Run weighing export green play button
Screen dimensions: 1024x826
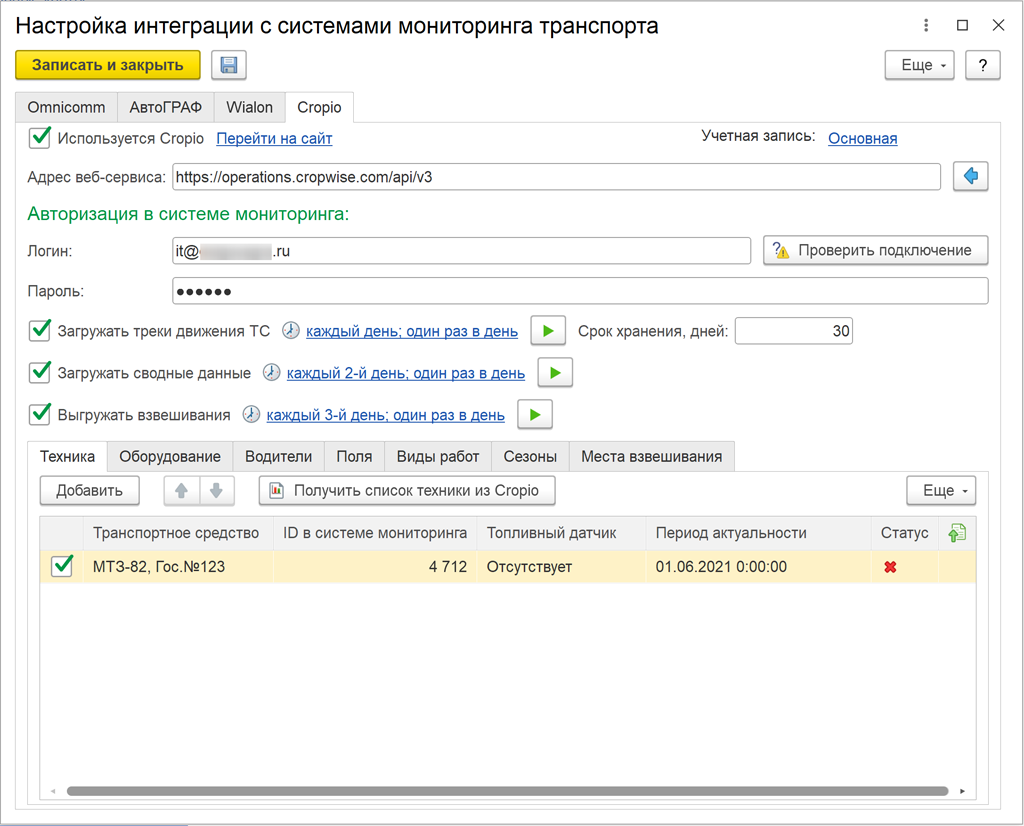pyautogui.click(x=535, y=414)
